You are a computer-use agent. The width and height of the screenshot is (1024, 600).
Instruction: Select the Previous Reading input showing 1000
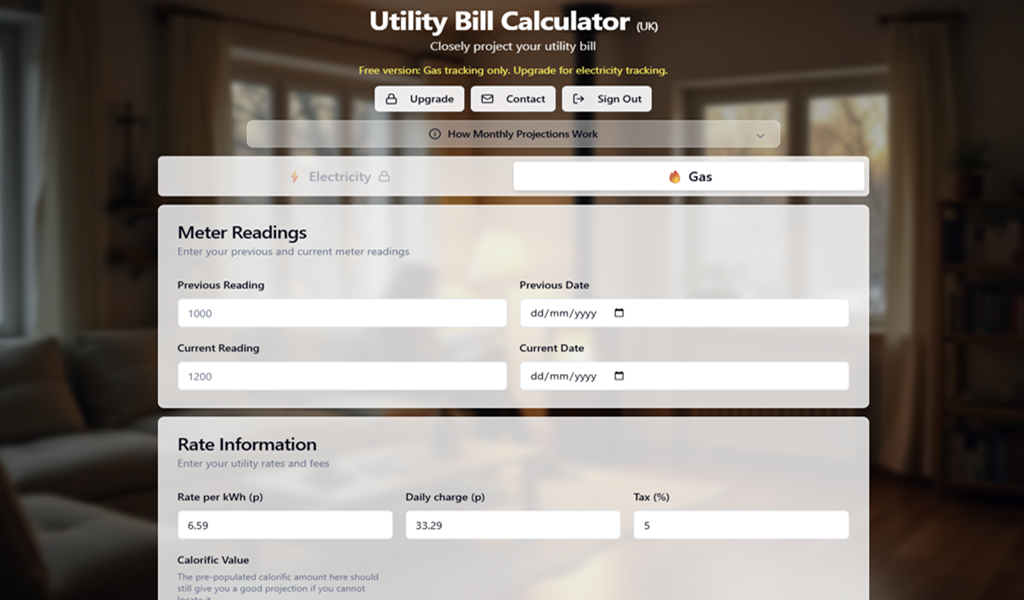342,312
